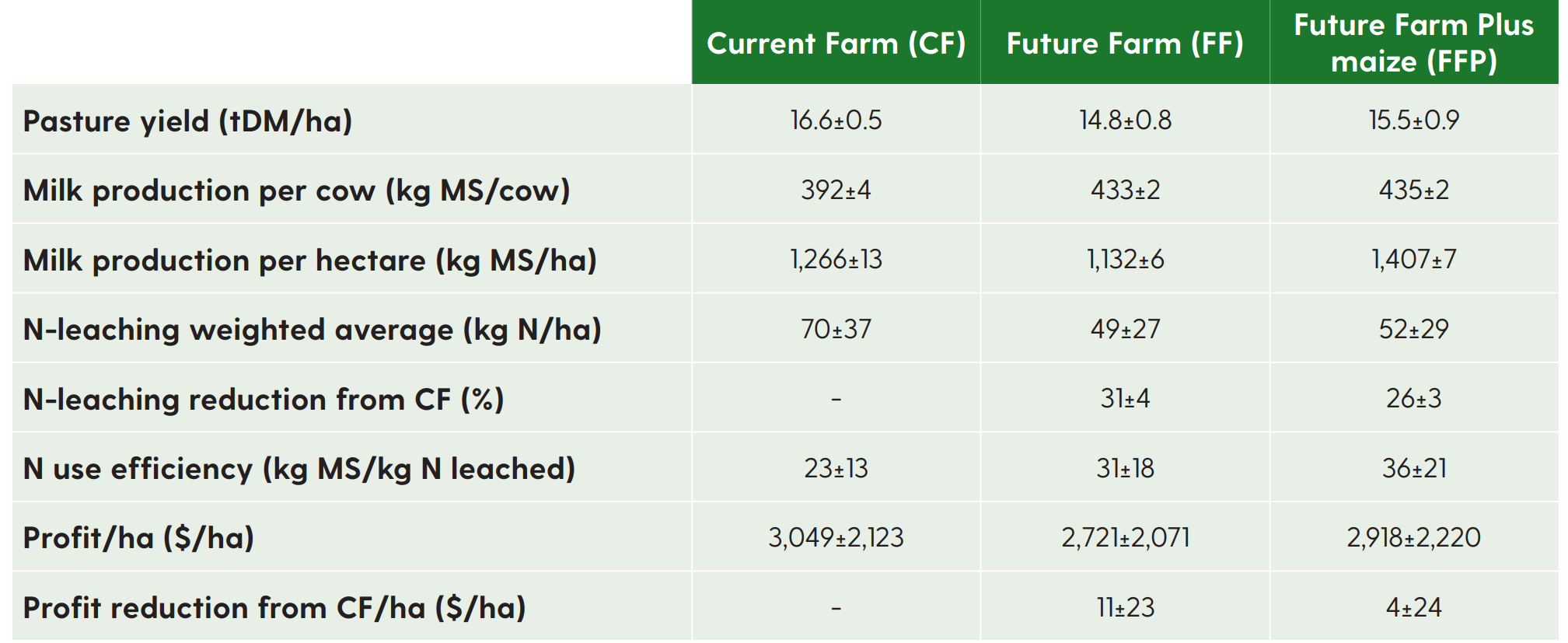Select the 2,721±2,071 profit cell

click(x=1125, y=537)
